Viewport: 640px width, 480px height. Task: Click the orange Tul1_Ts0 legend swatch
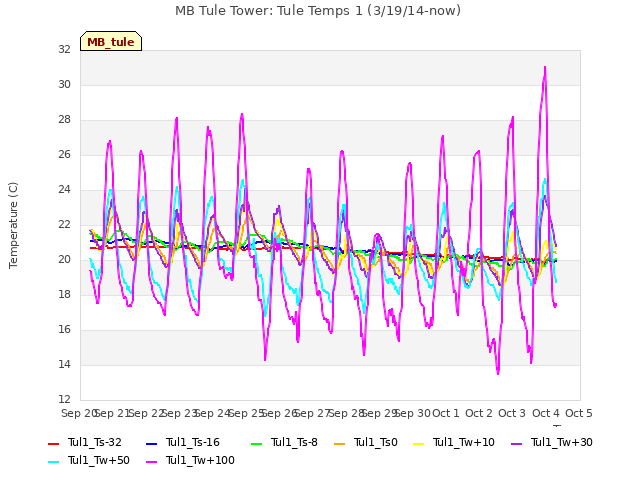click(x=340, y=444)
